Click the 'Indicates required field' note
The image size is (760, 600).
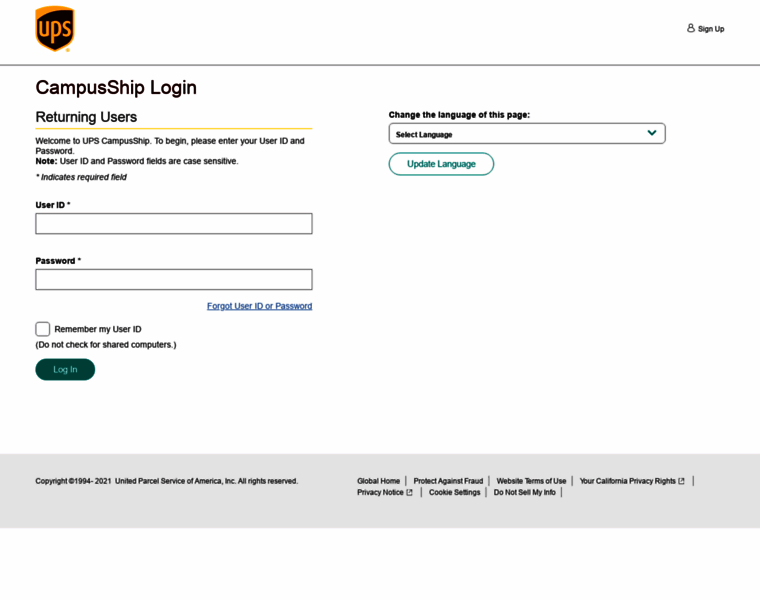point(81,177)
